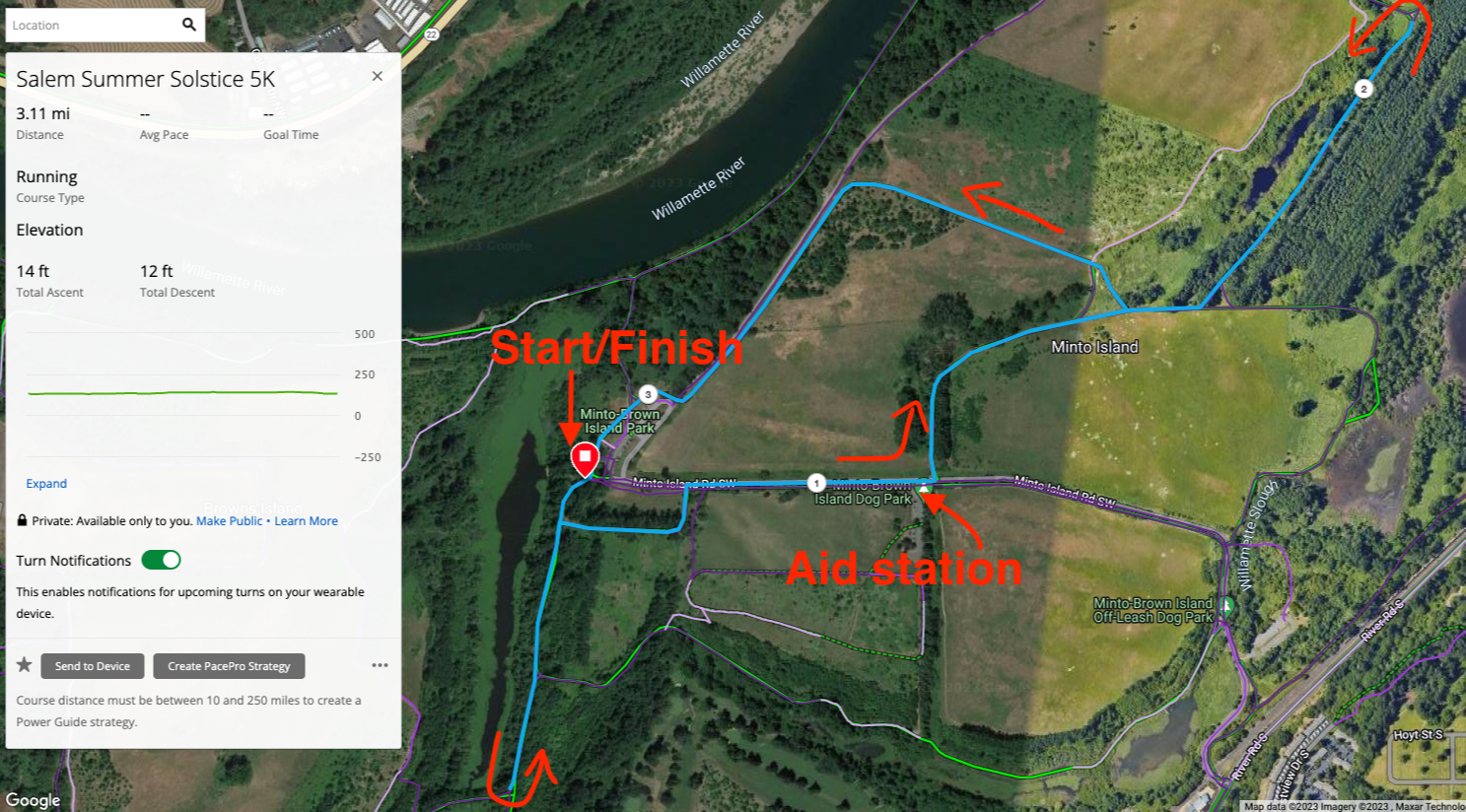Click Create PacePro Strategy button
Viewport: 1466px width, 812px height.
click(229, 666)
